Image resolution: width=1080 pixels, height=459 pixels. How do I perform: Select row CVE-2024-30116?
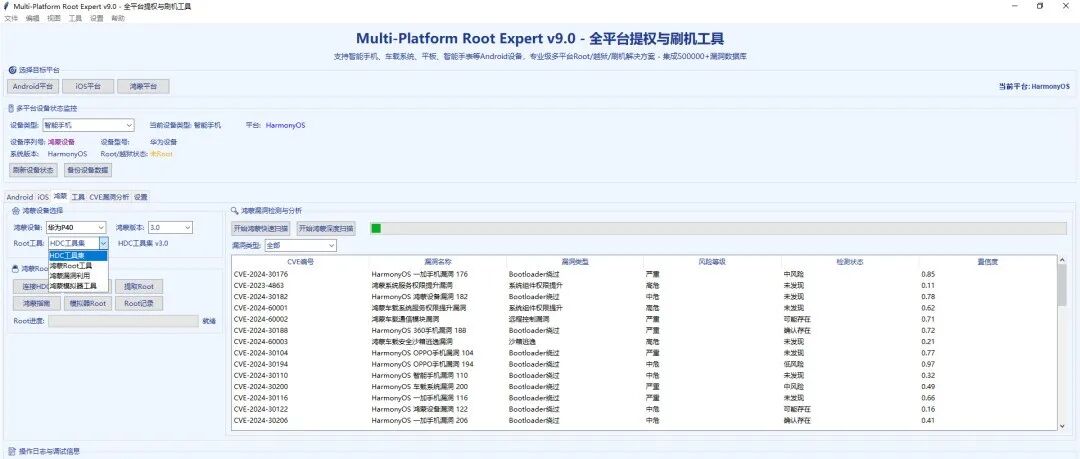click(644, 398)
